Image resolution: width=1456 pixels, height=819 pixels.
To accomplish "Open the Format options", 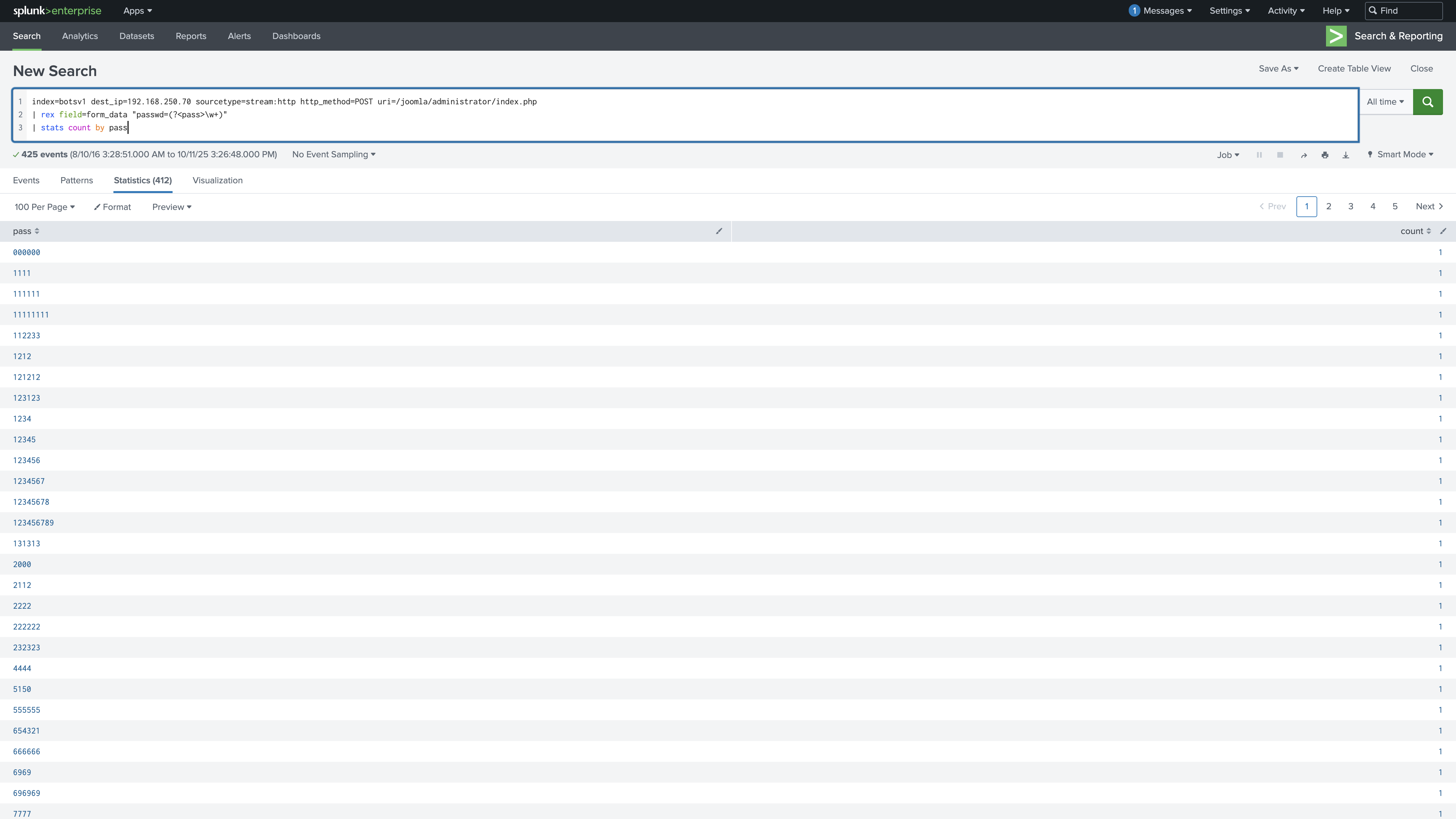I will (112, 207).
